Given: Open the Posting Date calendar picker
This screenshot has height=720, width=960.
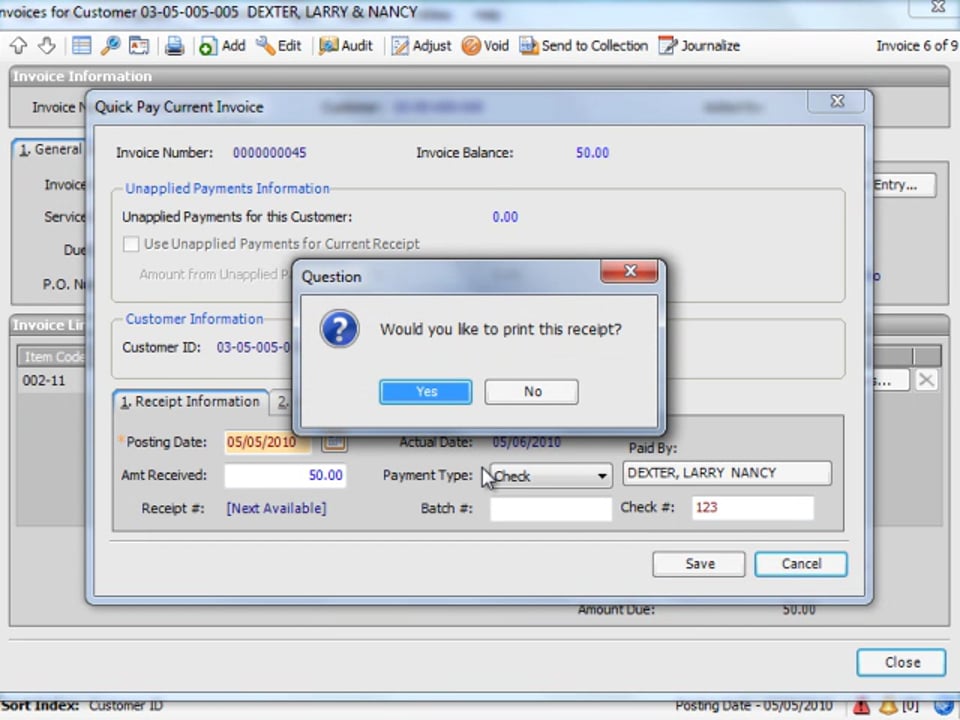Looking at the screenshot, I should [x=334, y=441].
